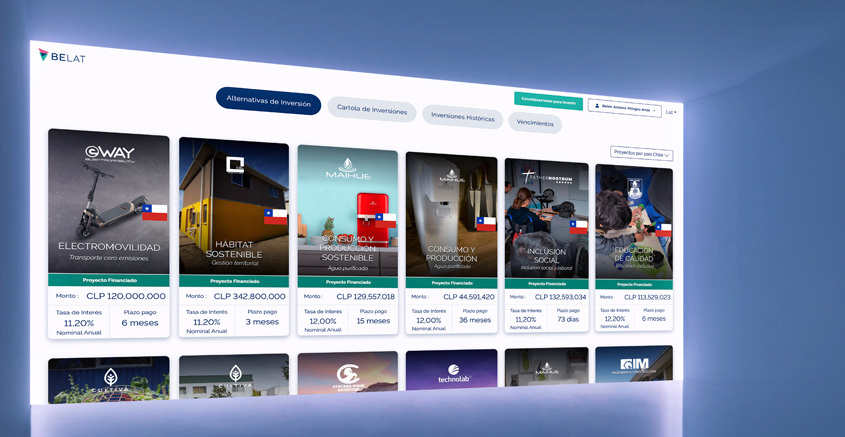Expand the Proyectos por país Chile filter
Image resolution: width=845 pixels, height=437 pixels.
pos(641,154)
